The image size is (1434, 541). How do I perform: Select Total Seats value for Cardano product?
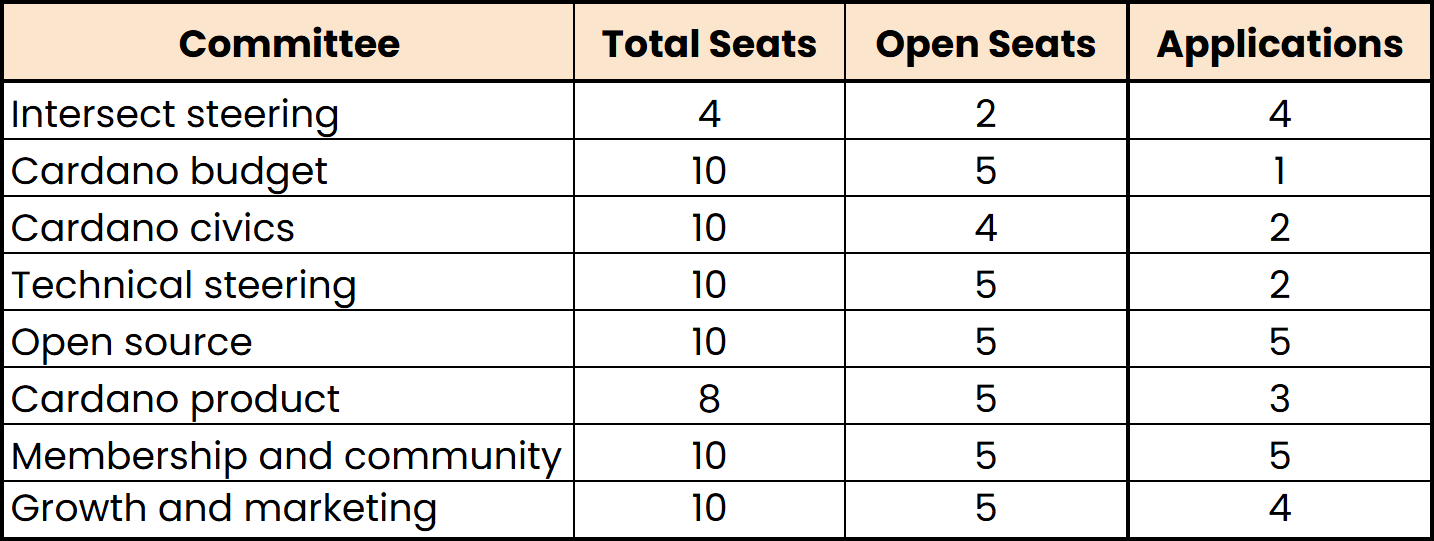(x=709, y=399)
